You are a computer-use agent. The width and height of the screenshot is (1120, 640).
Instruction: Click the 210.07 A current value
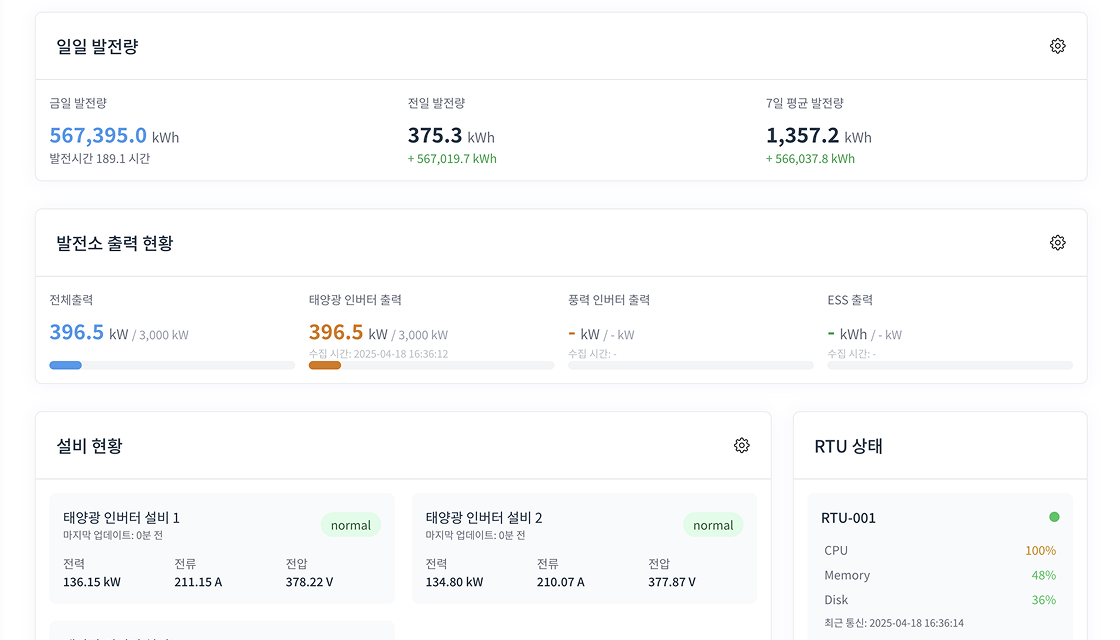[x=561, y=582]
